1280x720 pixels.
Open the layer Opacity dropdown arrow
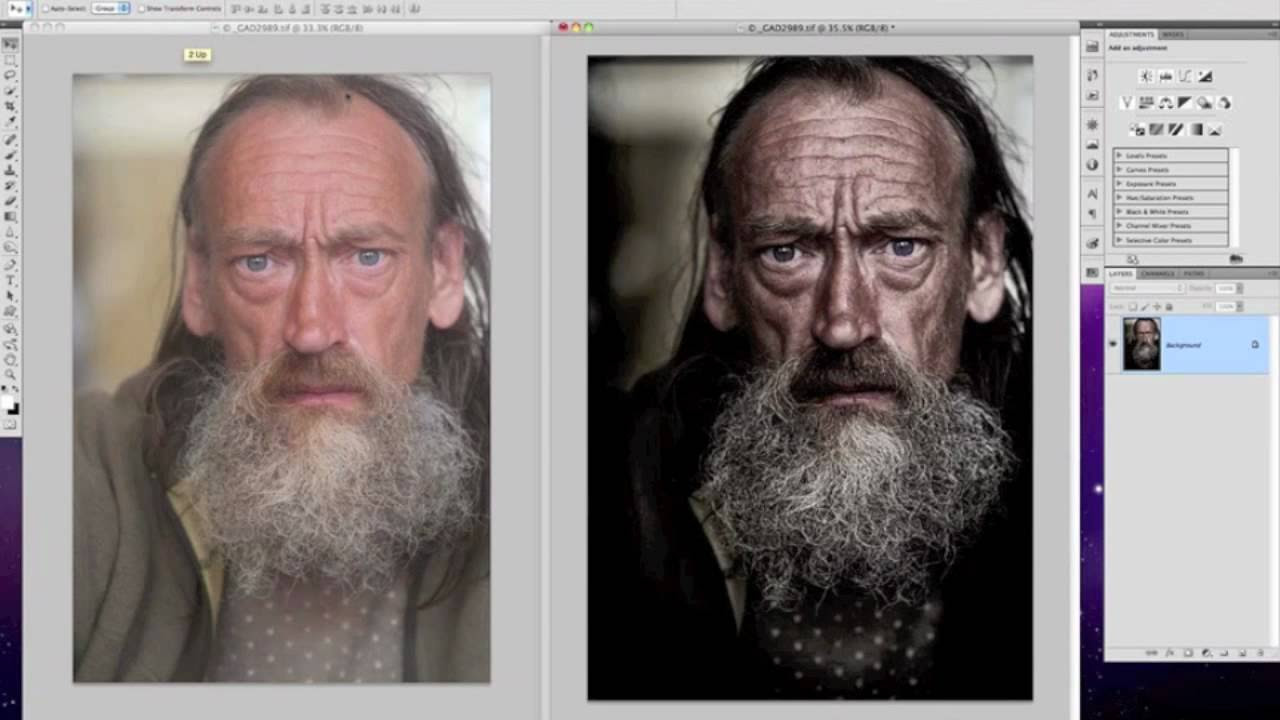click(1240, 288)
